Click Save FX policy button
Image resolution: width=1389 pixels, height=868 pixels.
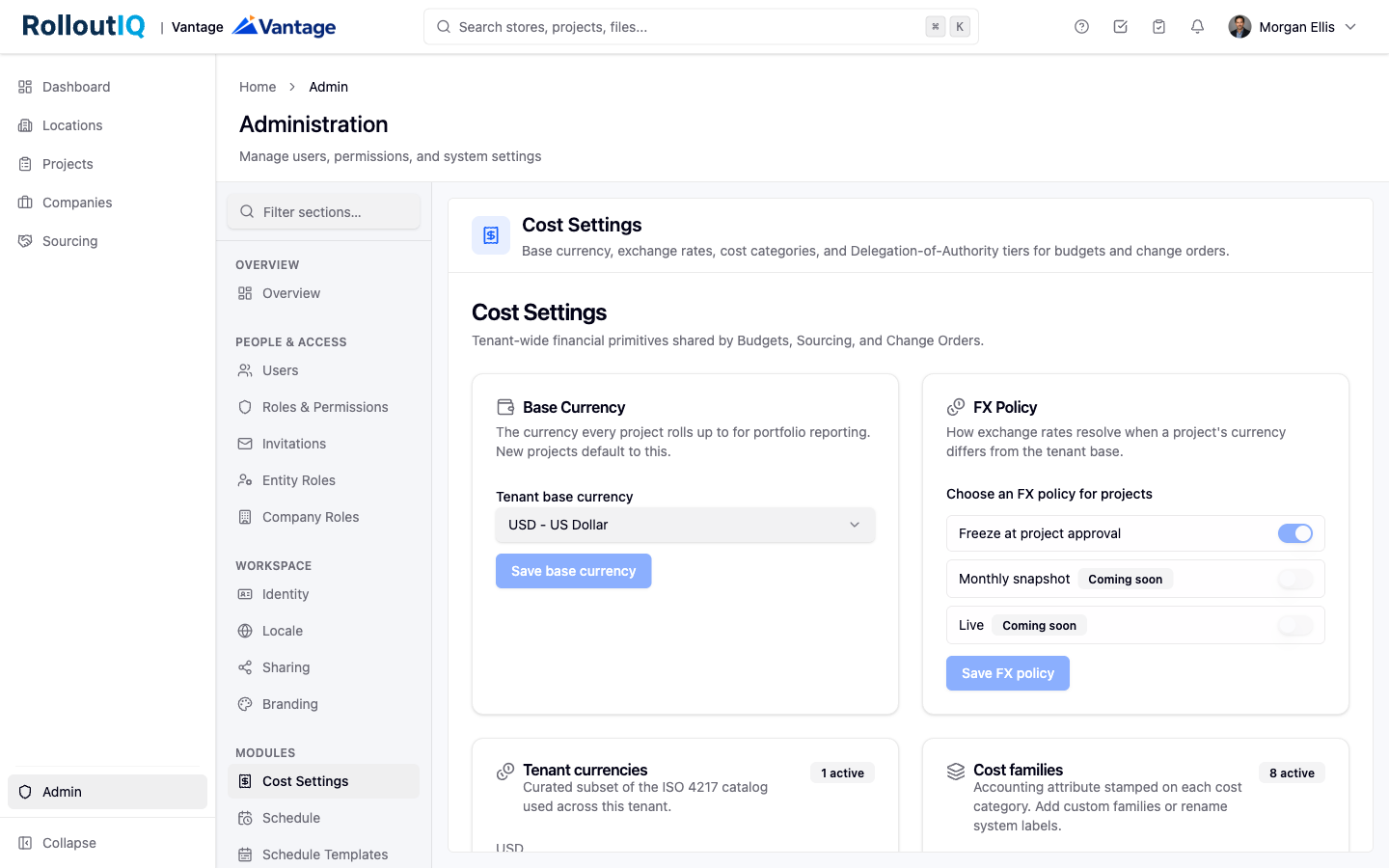click(x=1008, y=673)
